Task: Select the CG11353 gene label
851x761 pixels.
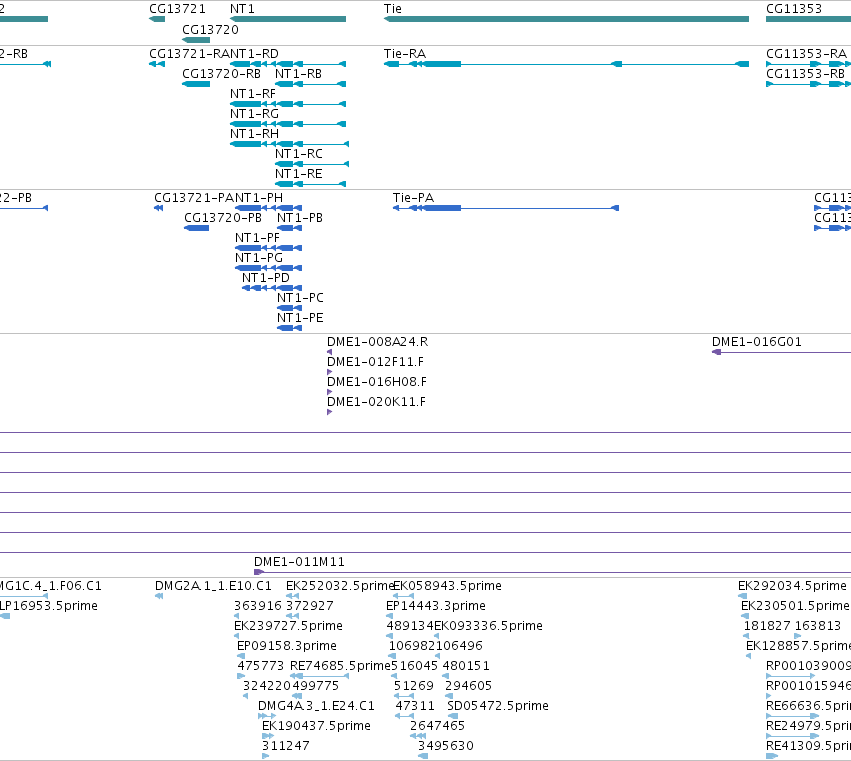Action: (x=793, y=9)
